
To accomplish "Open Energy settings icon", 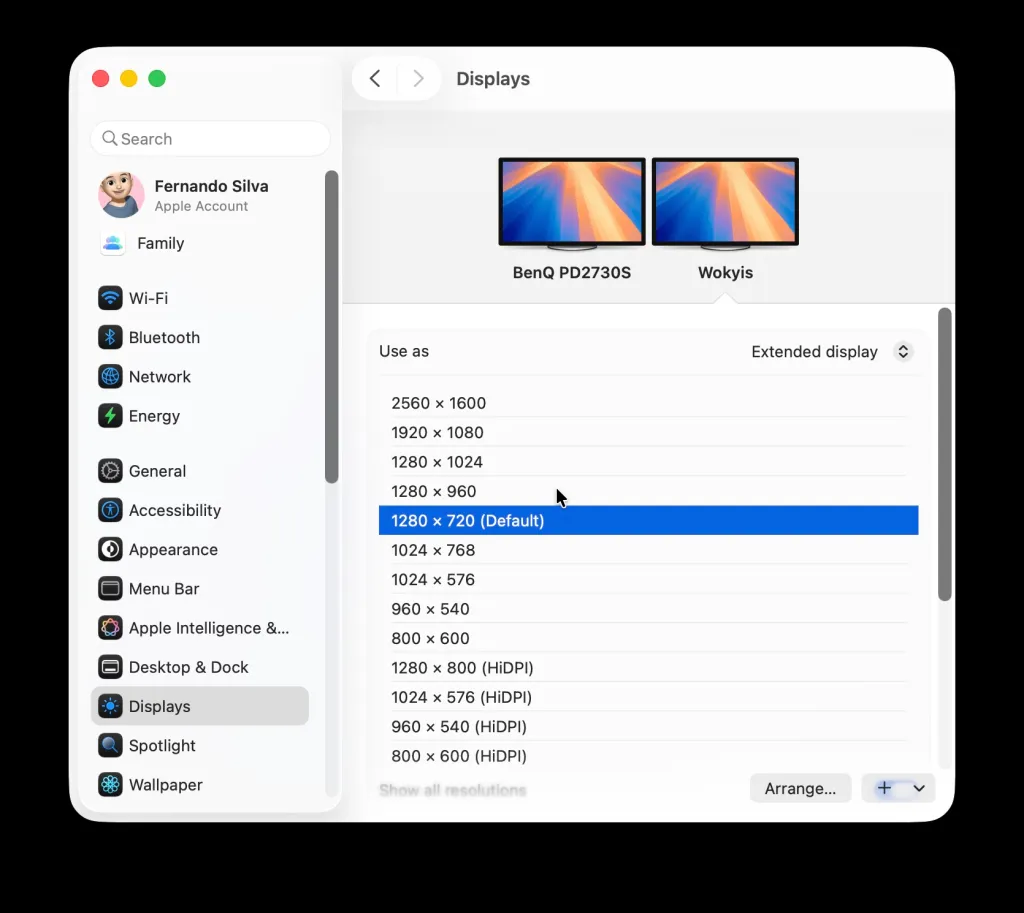I will [110, 416].
